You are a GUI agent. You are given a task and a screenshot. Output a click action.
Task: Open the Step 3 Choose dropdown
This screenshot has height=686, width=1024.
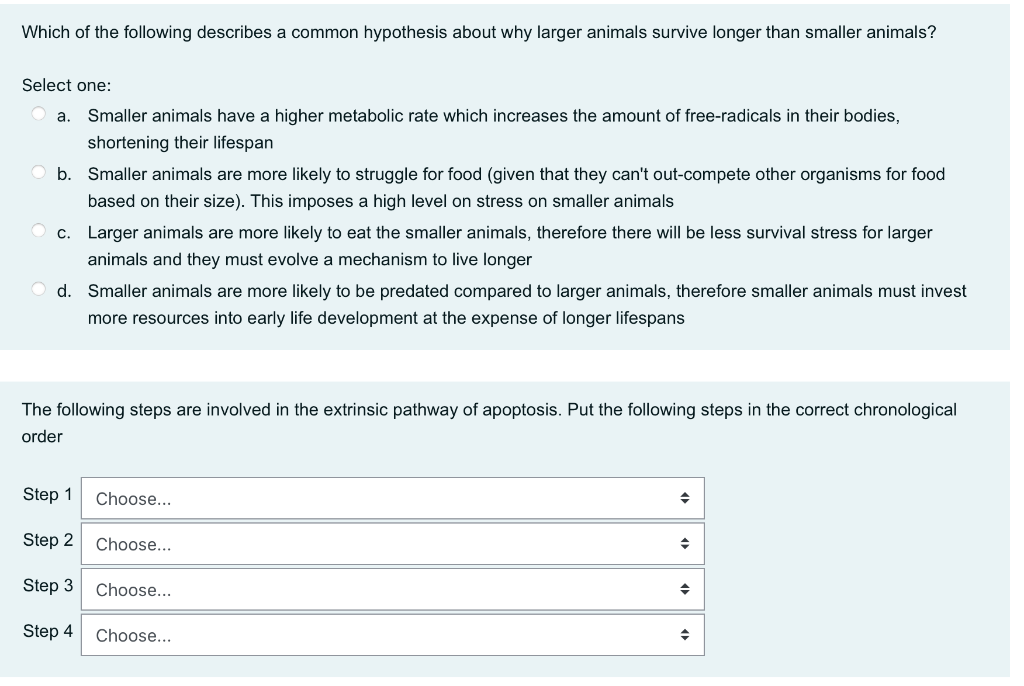coord(390,589)
